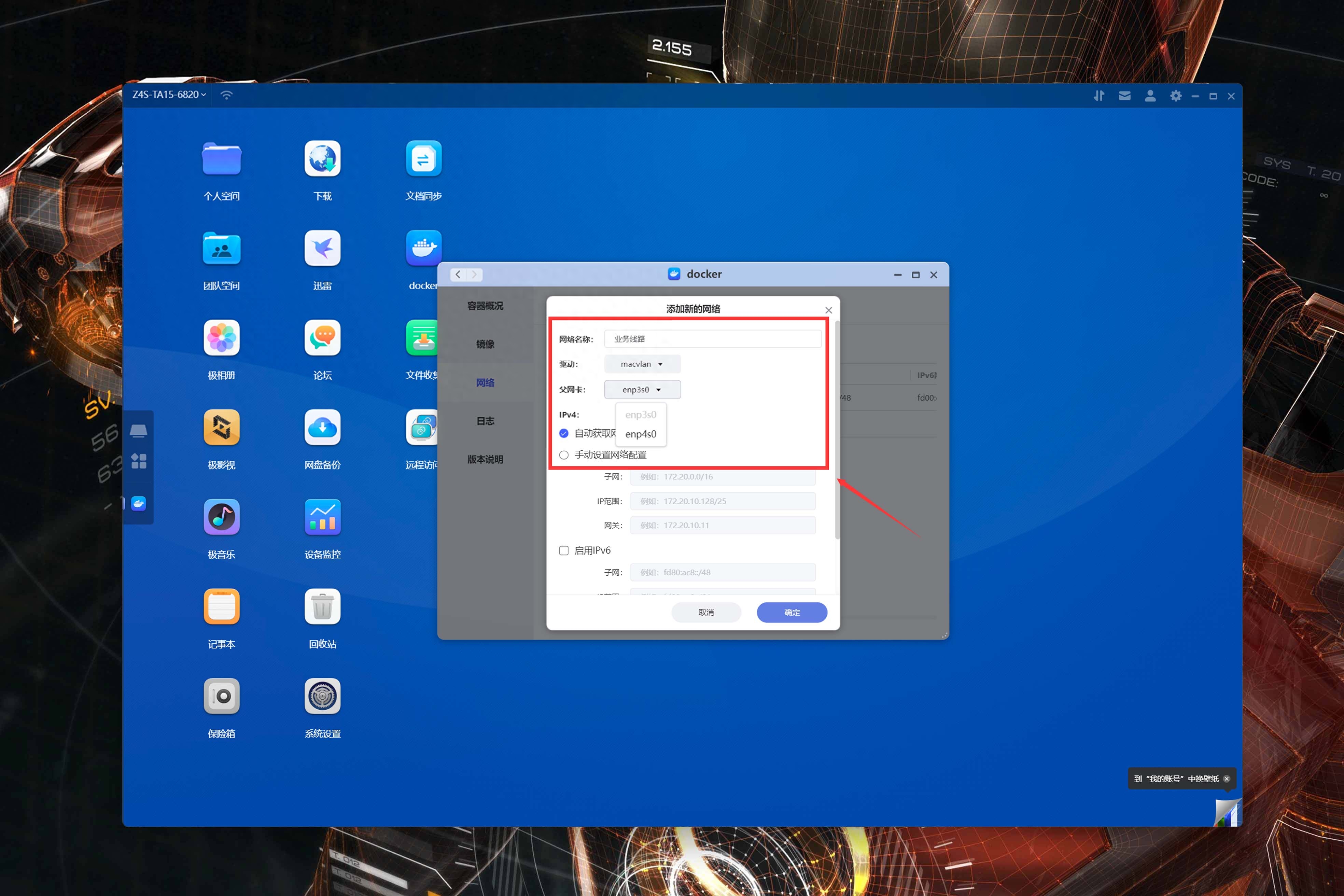Open the 极相册 photo app
Screen dimensions: 1344x896
222,338
